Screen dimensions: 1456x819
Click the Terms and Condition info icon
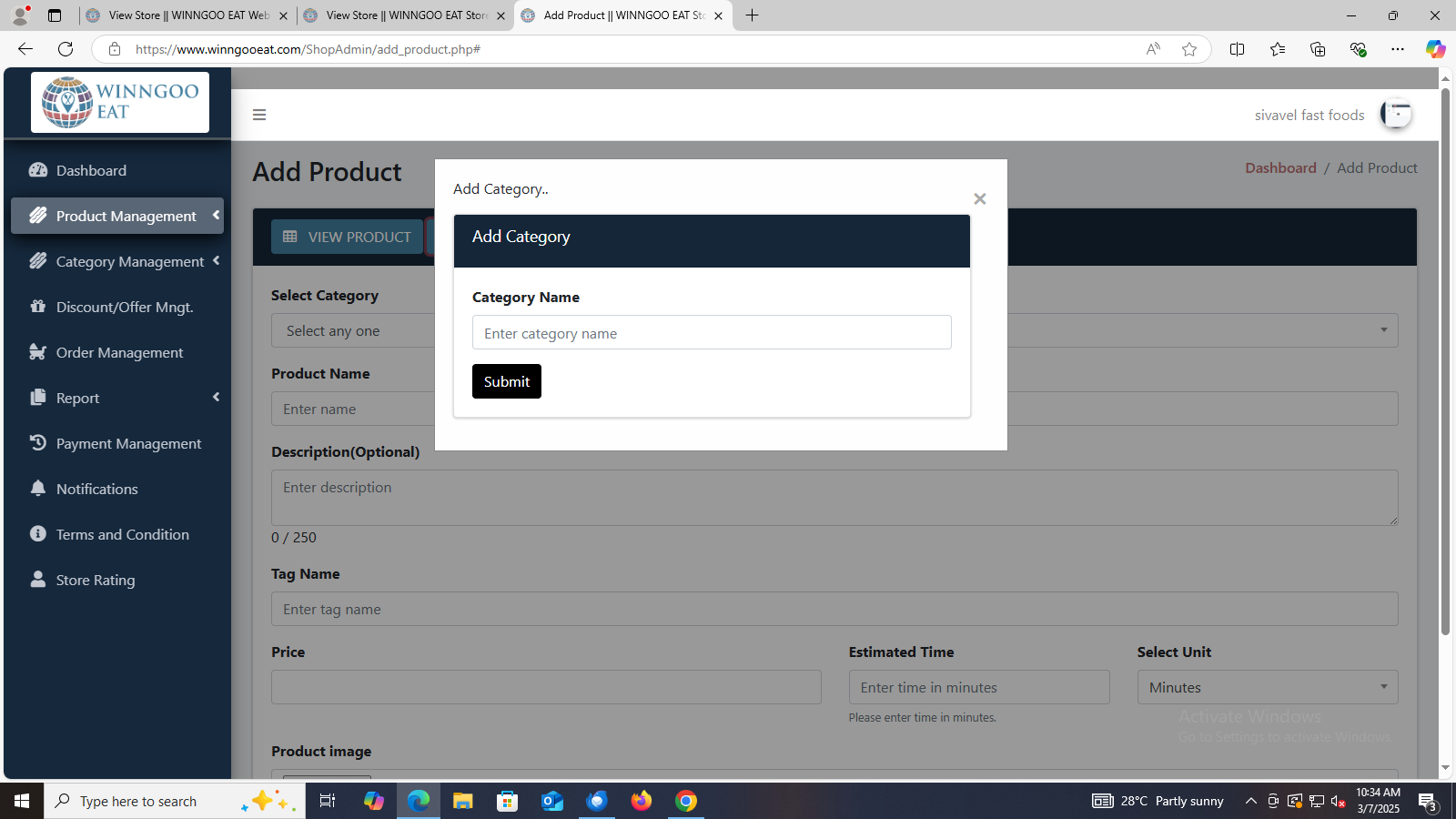[37, 534]
